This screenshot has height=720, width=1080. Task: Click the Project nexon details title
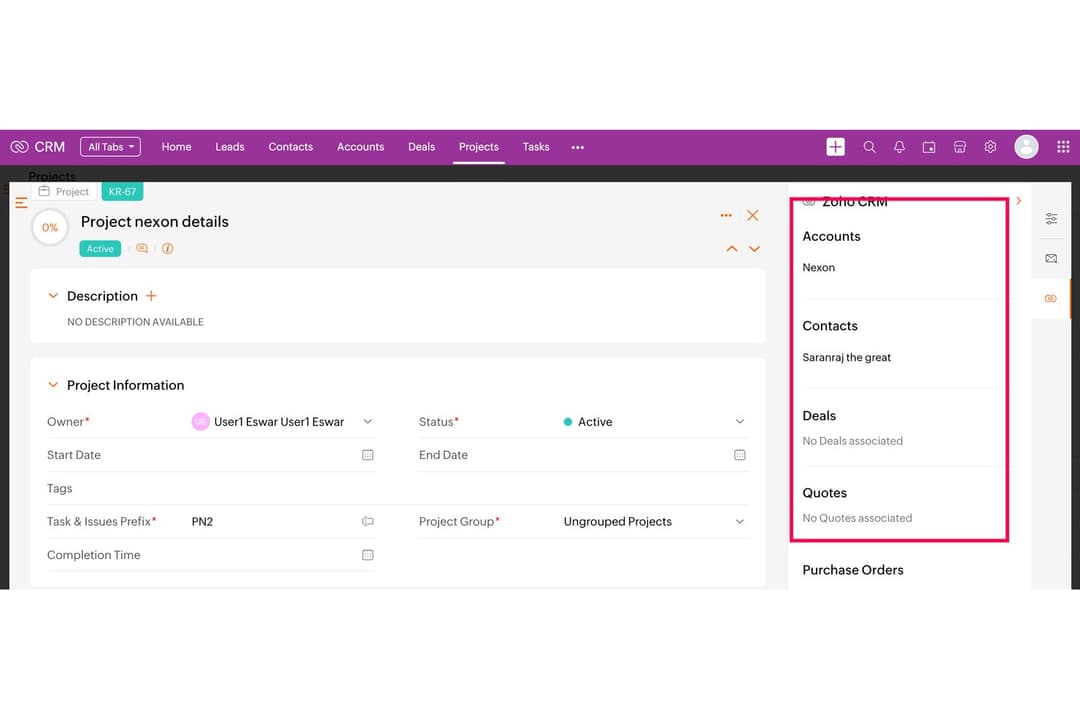click(x=154, y=222)
